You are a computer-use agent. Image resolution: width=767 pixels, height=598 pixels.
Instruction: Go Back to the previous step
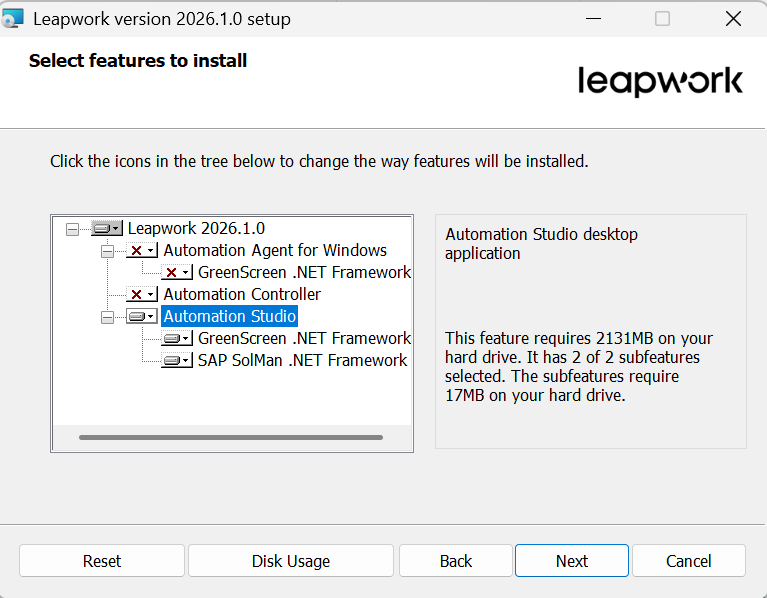(456, 561)
